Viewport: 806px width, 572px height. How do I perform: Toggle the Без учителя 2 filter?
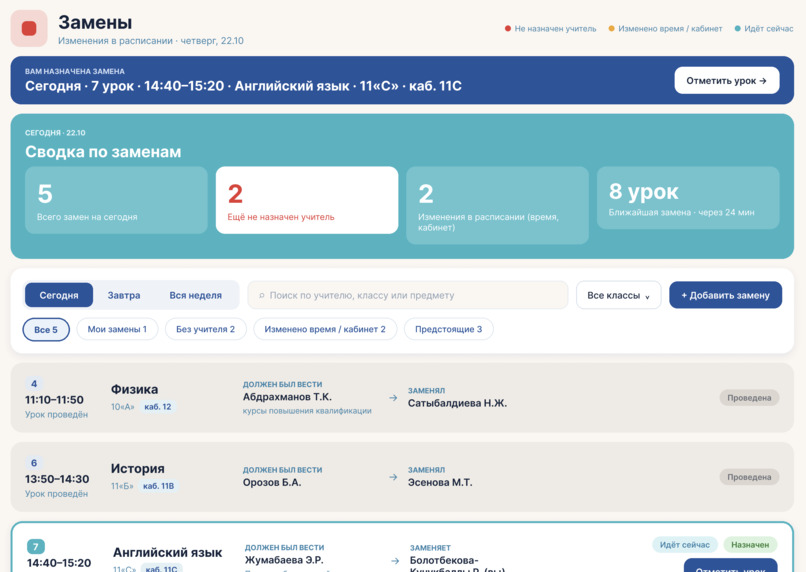click(206, 329)
